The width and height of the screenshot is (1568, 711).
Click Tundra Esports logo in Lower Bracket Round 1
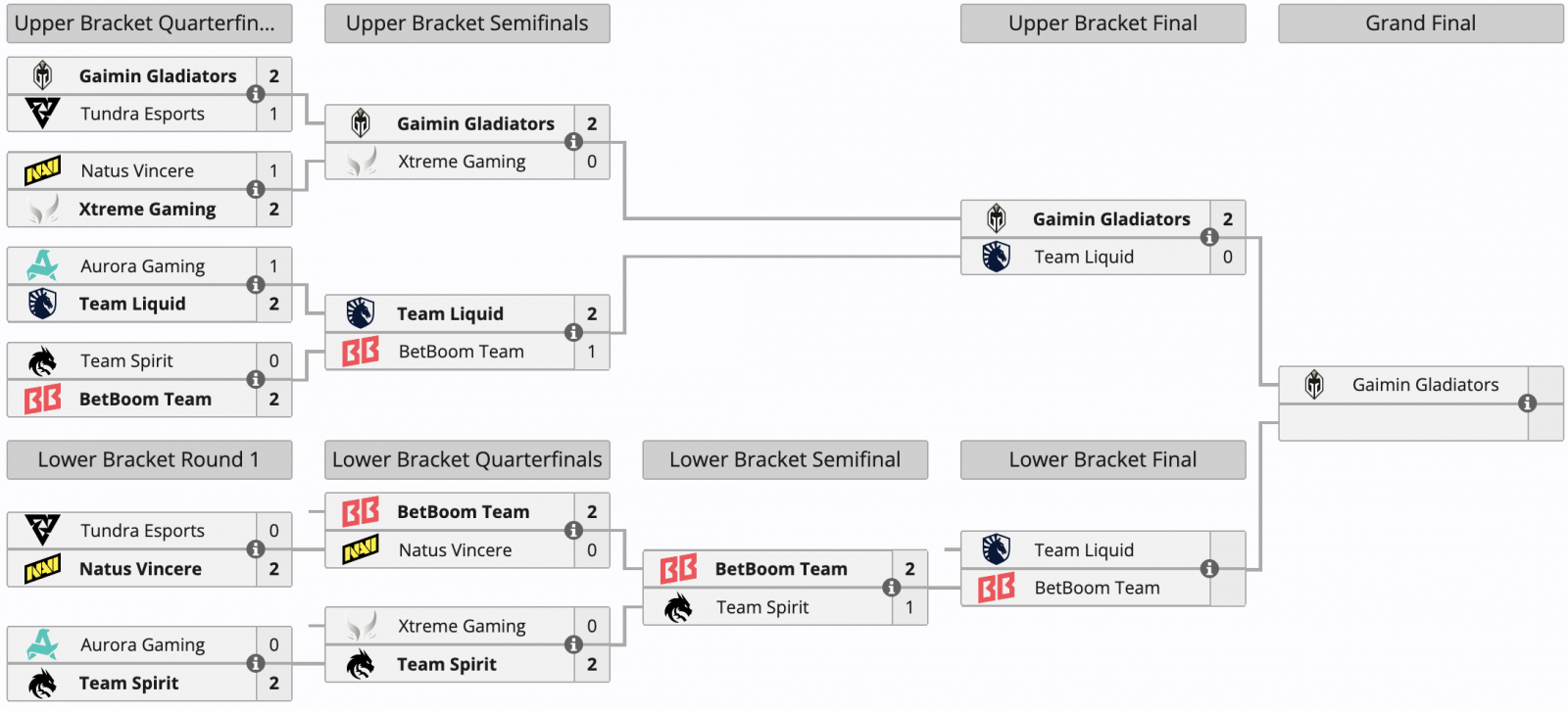[x=42, y=530]
